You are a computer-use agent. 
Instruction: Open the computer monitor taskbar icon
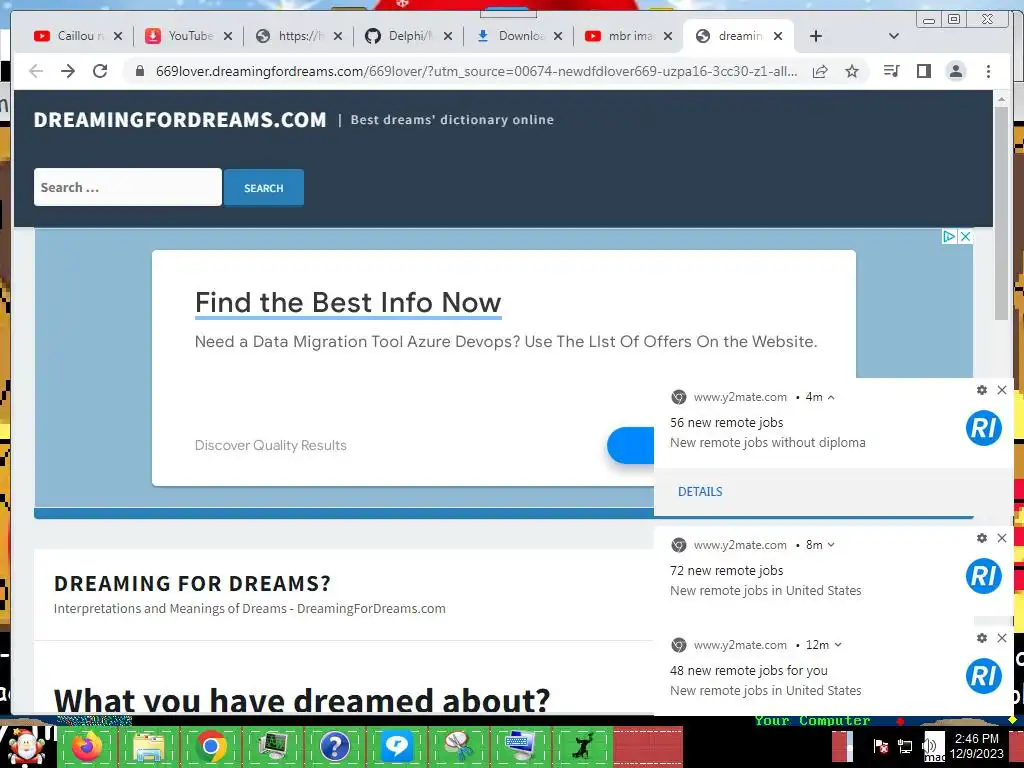[x=272, y=746]
